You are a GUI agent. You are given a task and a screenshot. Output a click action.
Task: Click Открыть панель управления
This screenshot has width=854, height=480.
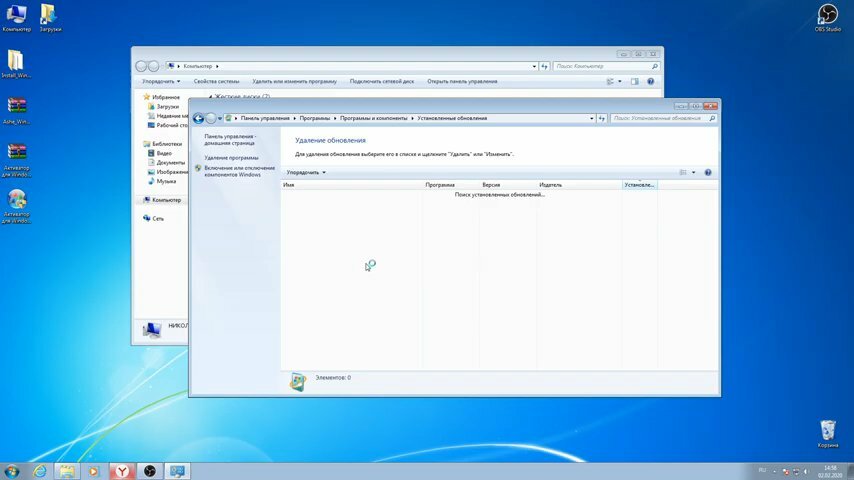(x=462, y=81)
